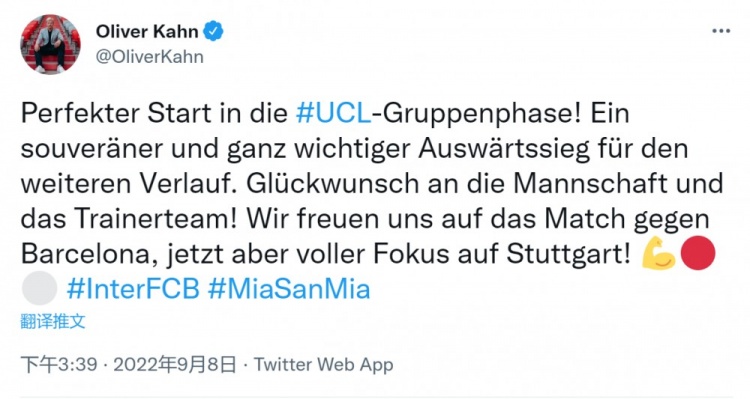Open the @OliverKahn handle link
The image size is (750, 399).
(150, 56)
